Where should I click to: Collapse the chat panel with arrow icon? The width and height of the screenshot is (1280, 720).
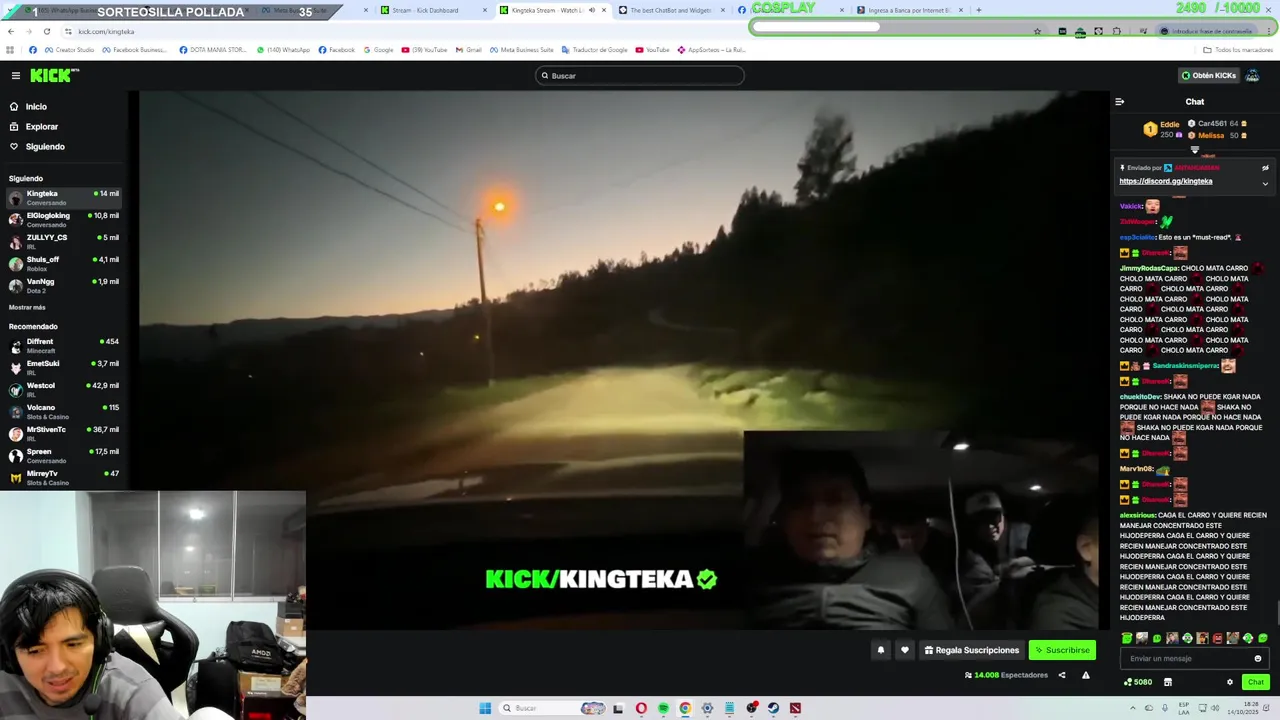[x=1119, y=101]
